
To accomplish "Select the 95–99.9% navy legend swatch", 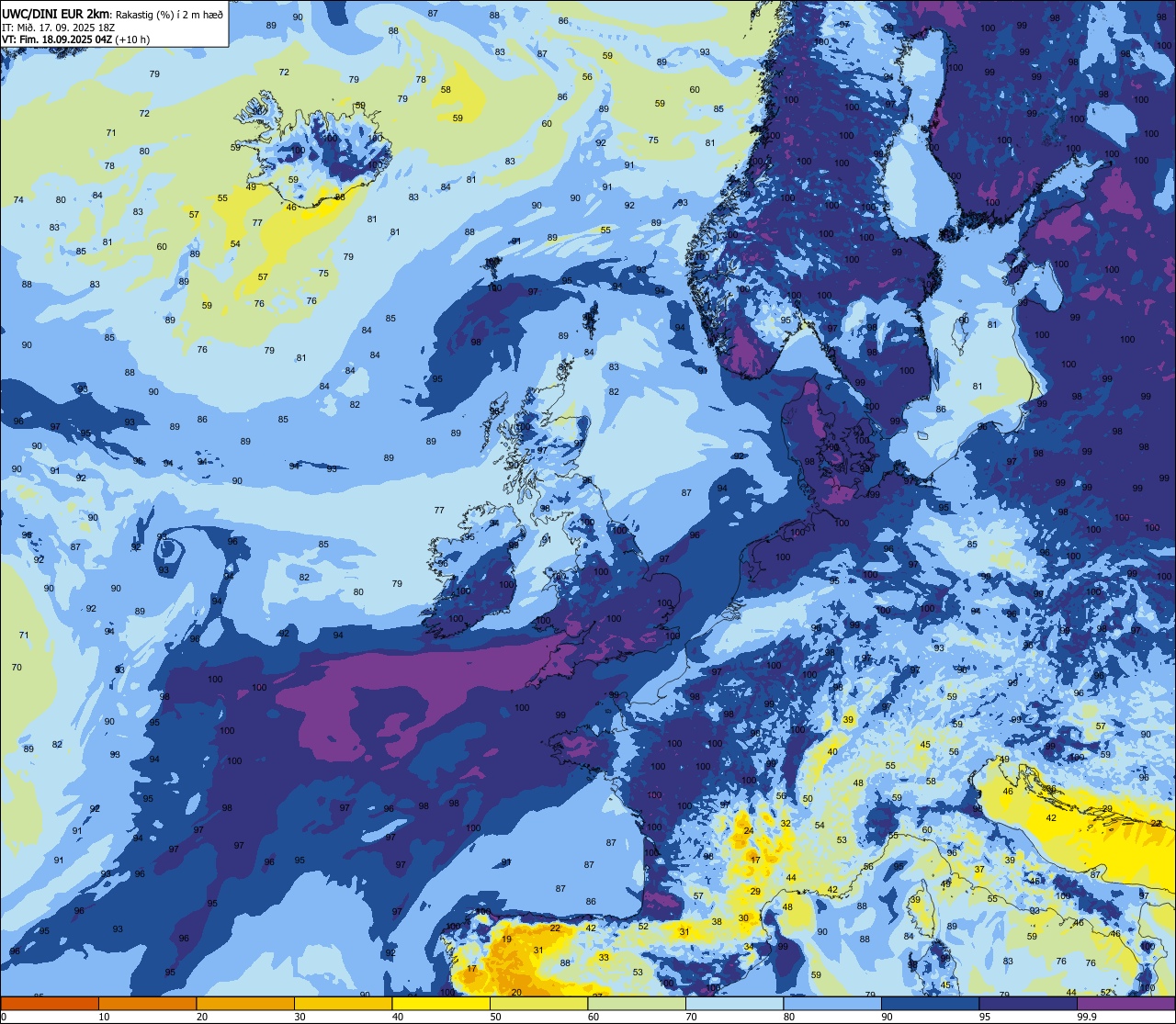I will tap(1028, 1003).
